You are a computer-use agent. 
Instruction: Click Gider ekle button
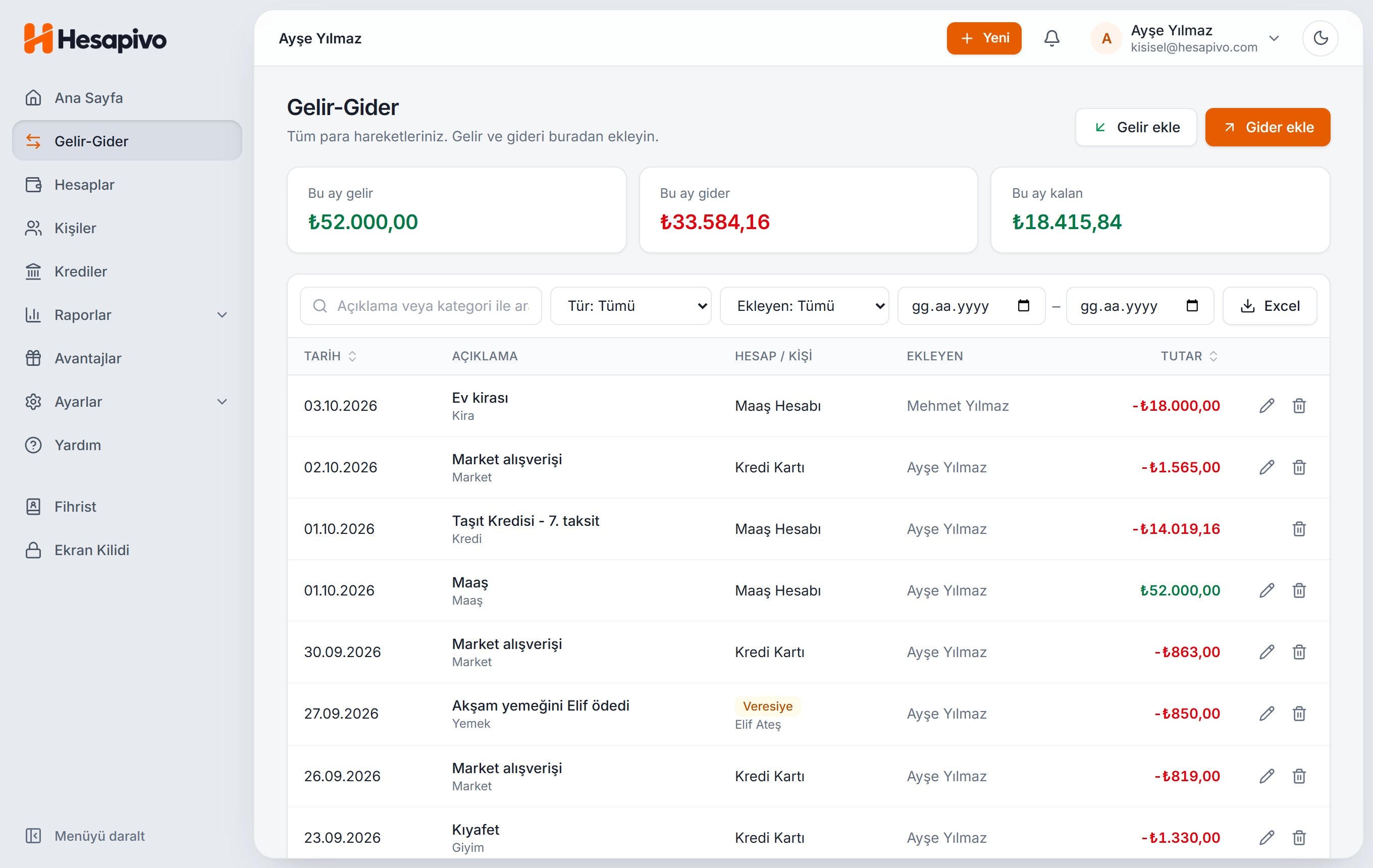[x=1268, y=127]
